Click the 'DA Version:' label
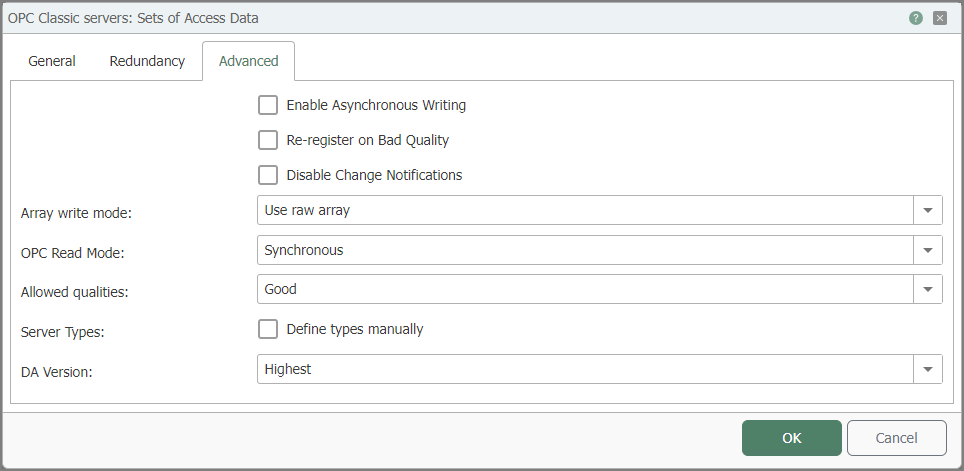The width and height of the screenshot is (964, 471). [x=57, y=371]
